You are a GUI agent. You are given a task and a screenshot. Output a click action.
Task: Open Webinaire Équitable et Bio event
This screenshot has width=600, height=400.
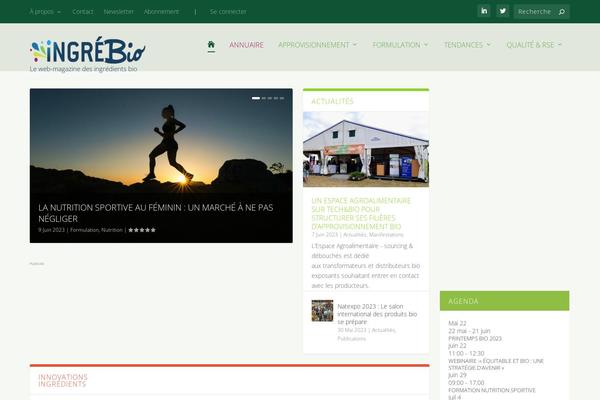pyautogui.click(x=496, y=364)
